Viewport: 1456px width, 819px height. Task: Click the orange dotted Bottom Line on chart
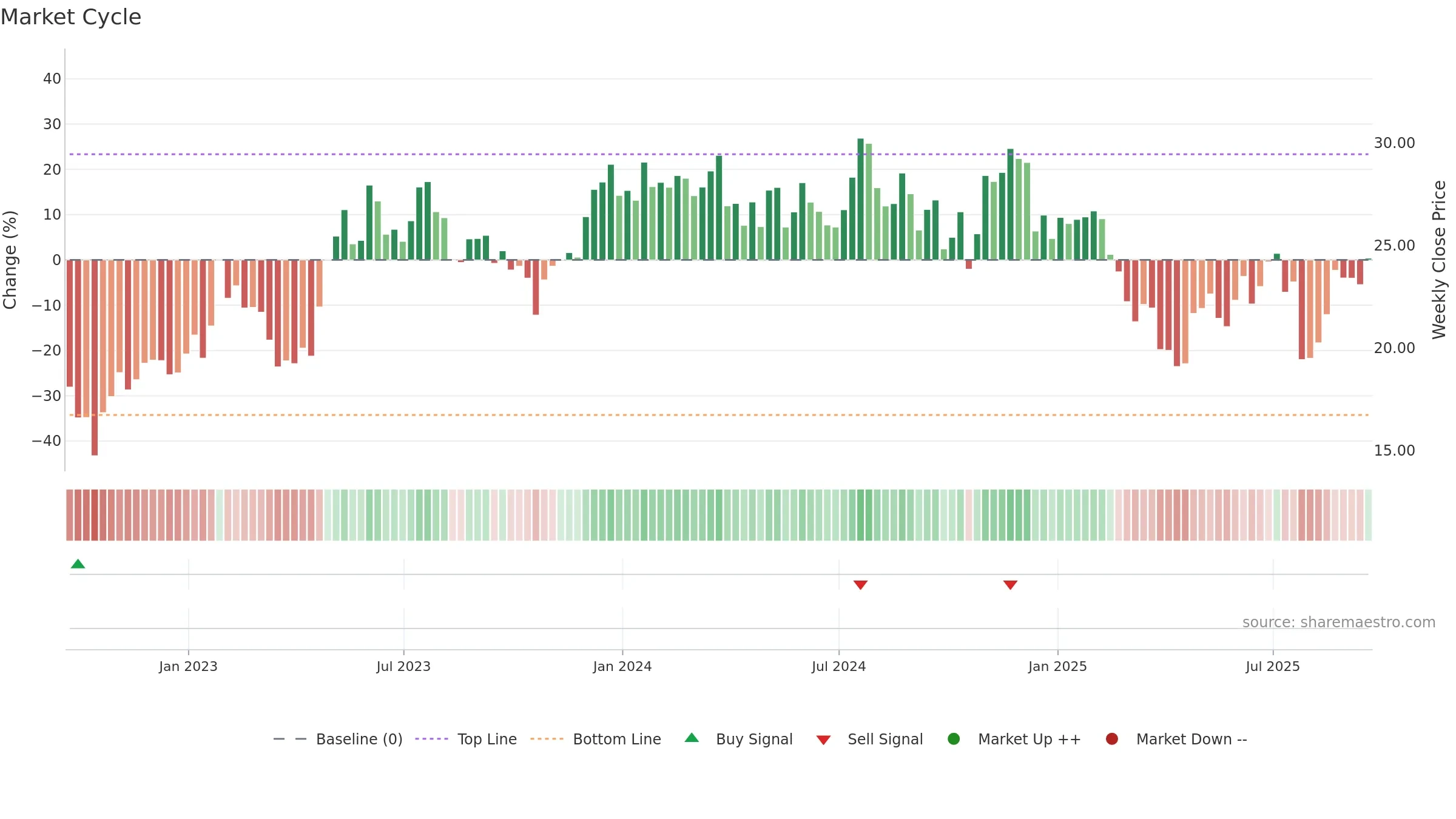(x=719, y=415)
